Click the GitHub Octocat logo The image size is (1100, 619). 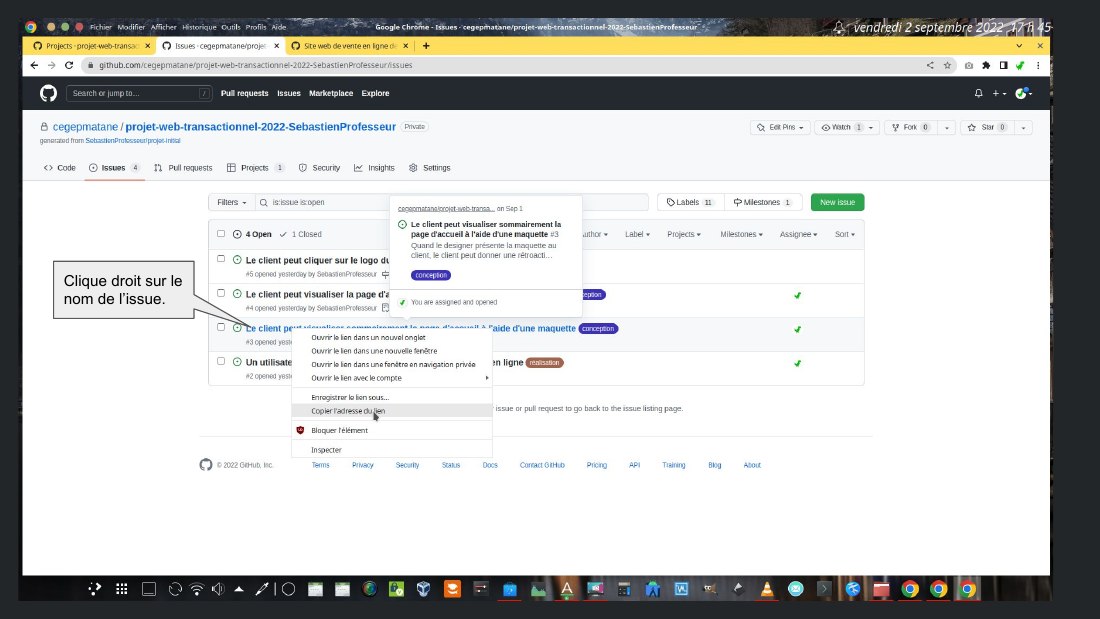[48, 93]
